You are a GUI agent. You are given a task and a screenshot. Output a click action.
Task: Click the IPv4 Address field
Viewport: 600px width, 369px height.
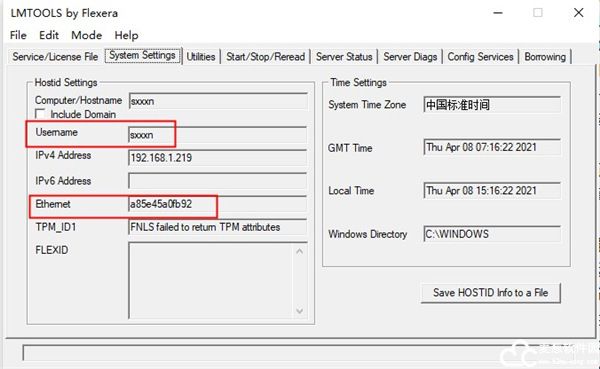point(218,158)
